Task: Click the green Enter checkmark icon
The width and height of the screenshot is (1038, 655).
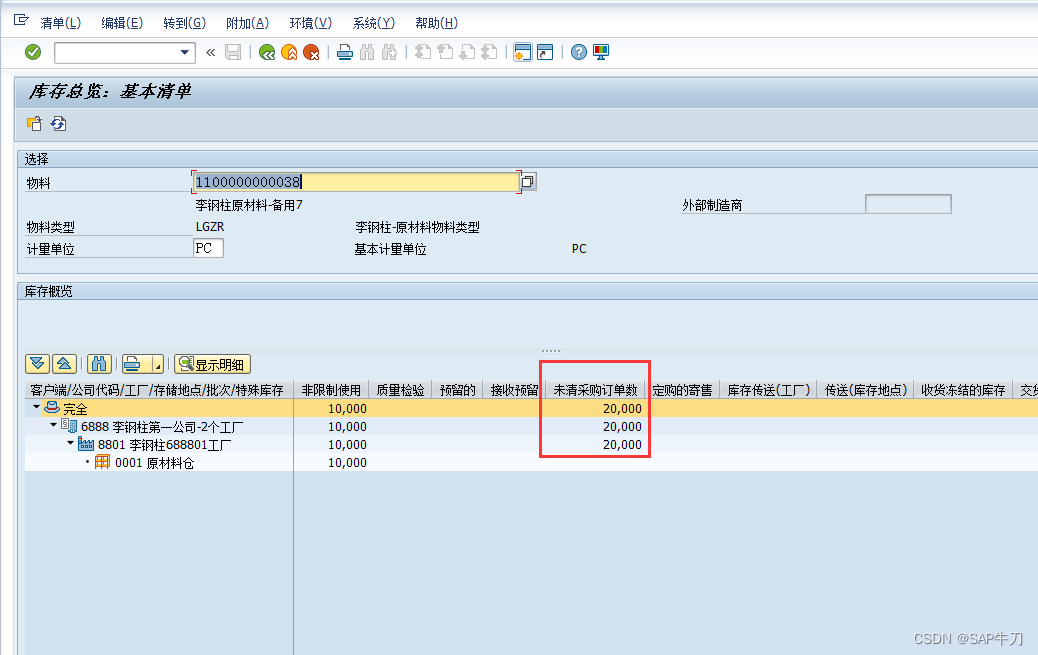Action: tap(33, 52)
